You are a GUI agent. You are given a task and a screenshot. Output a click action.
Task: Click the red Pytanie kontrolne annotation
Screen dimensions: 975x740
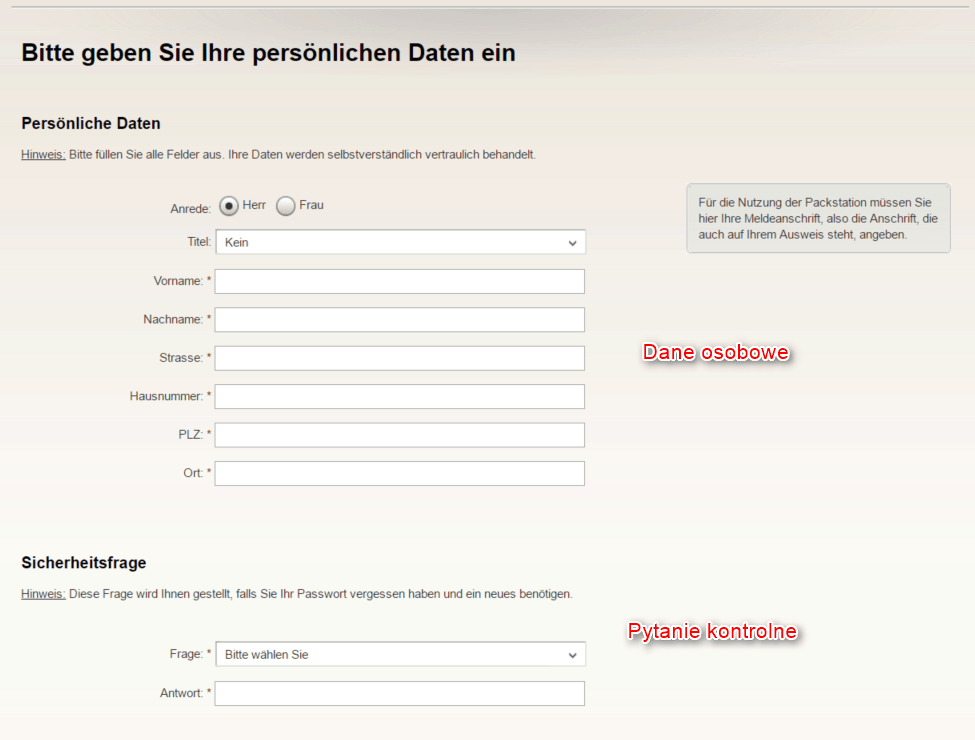click(x=712, y=632)
